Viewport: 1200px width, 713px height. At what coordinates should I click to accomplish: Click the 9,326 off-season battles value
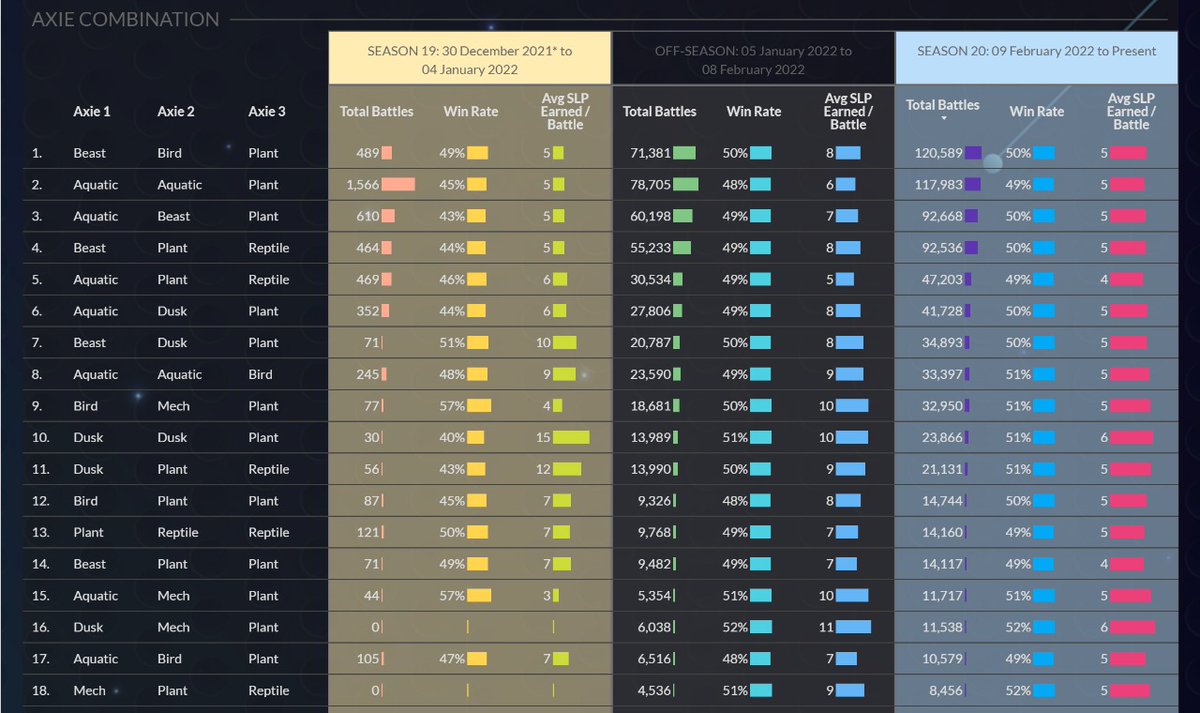654,501
